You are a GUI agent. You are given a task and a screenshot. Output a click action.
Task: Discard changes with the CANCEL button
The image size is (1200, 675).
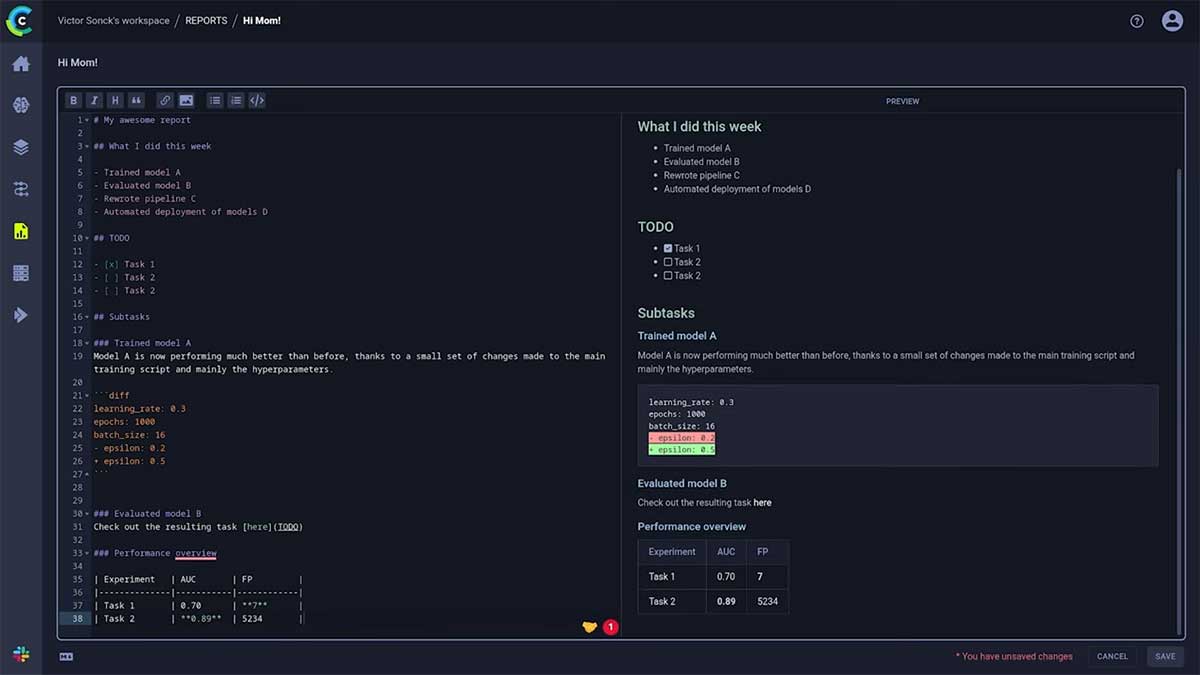click(x=1112, y=656)
